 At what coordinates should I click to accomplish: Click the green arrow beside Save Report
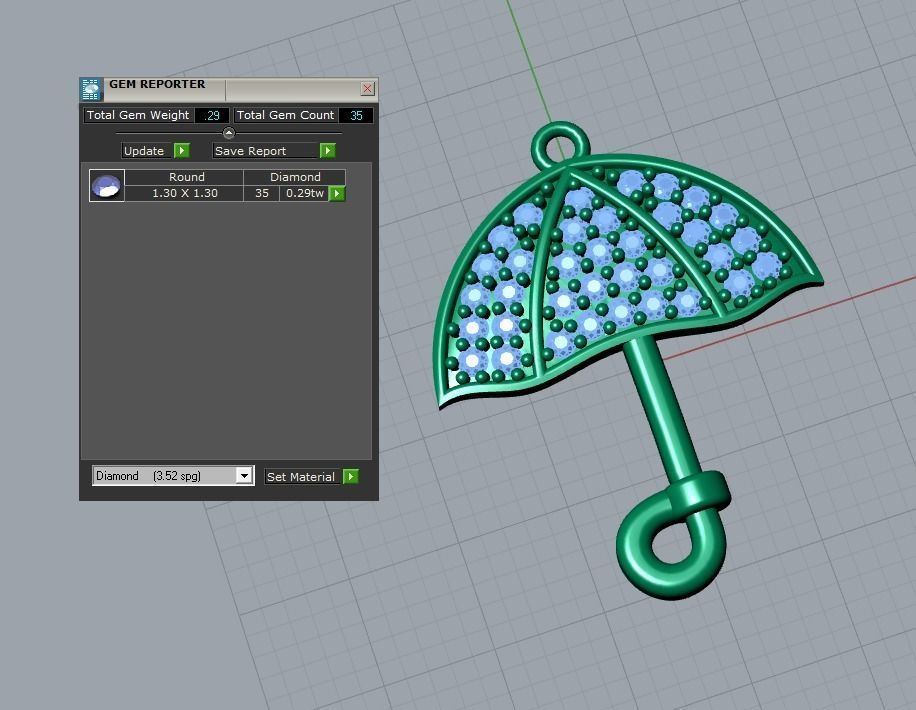(x=328, y=151)
